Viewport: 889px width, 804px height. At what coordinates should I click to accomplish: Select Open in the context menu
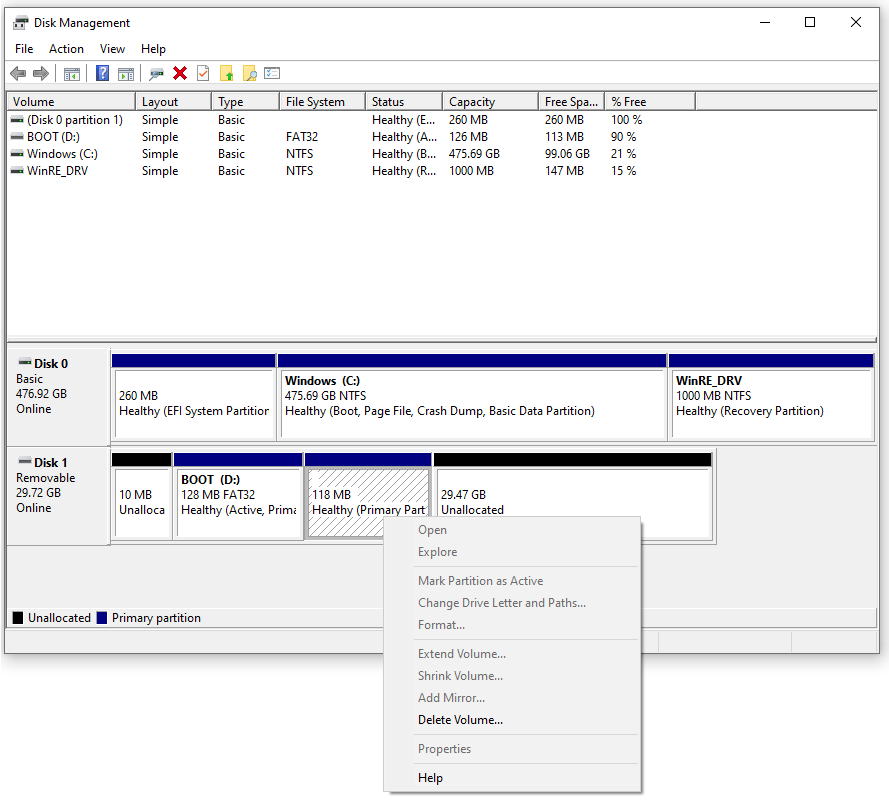coord(512,530)
